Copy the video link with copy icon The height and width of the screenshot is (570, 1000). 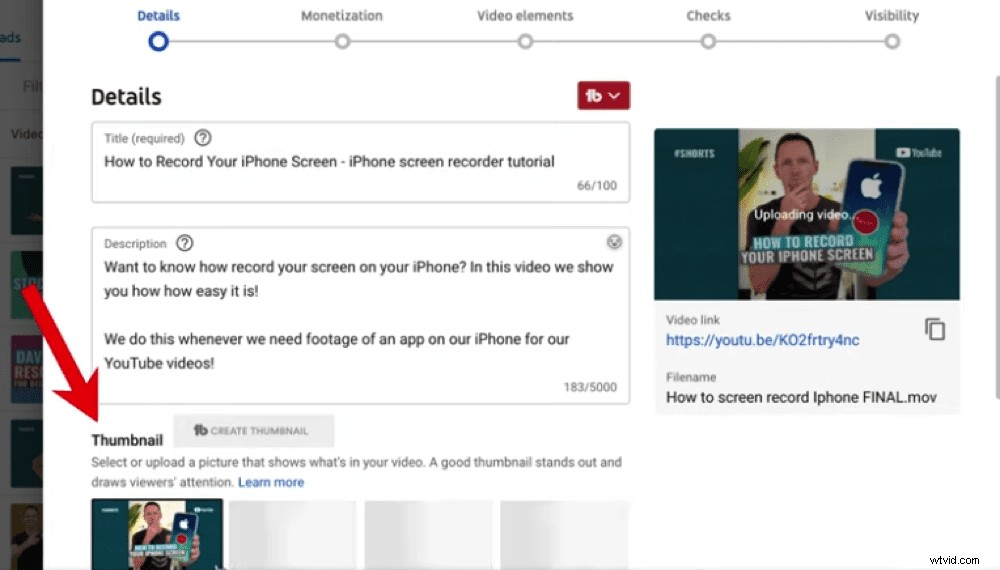tap(934, 329)
